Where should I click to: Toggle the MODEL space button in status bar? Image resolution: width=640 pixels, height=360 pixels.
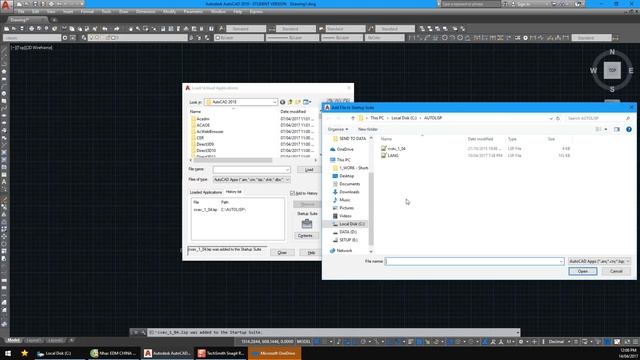click(303, 342)
